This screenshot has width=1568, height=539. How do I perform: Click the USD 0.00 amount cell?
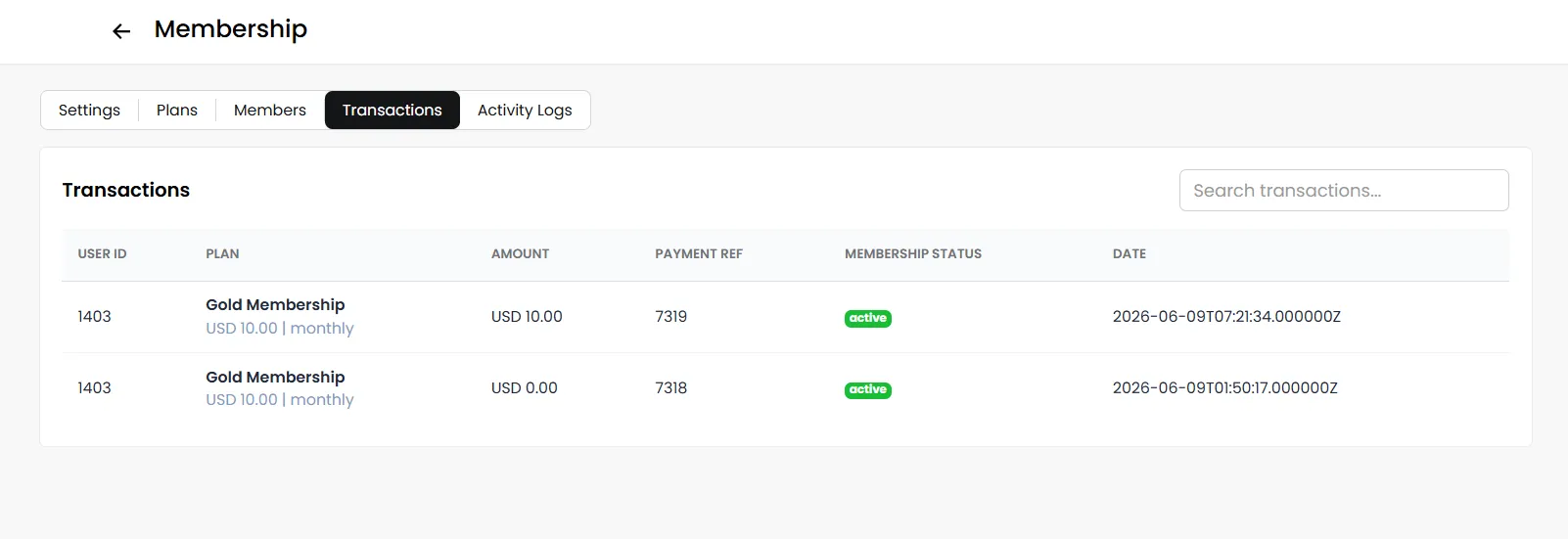coord(525,387)
